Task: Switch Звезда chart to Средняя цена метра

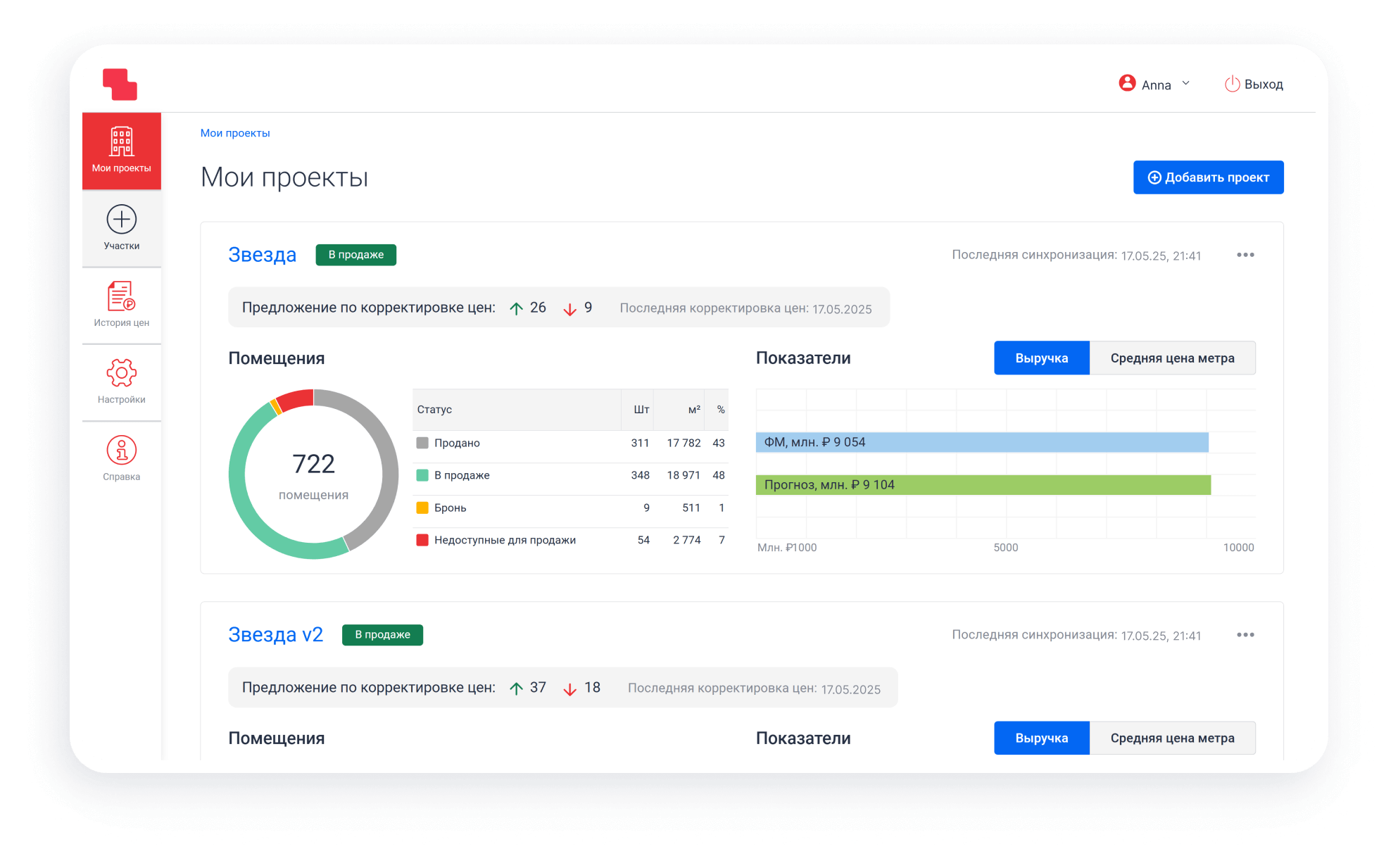Action: 1172,358
